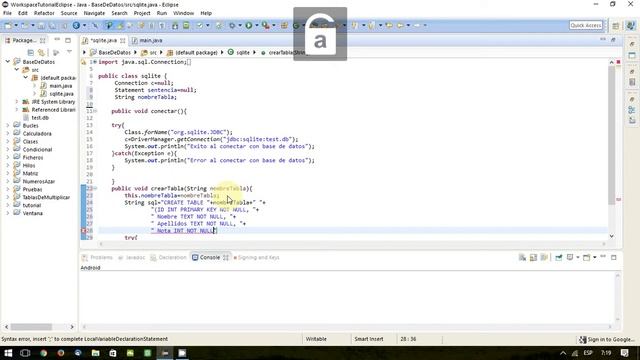Collapse the crearTabla method fold on line 22
The image size is (640, 360).
(95, 188)
